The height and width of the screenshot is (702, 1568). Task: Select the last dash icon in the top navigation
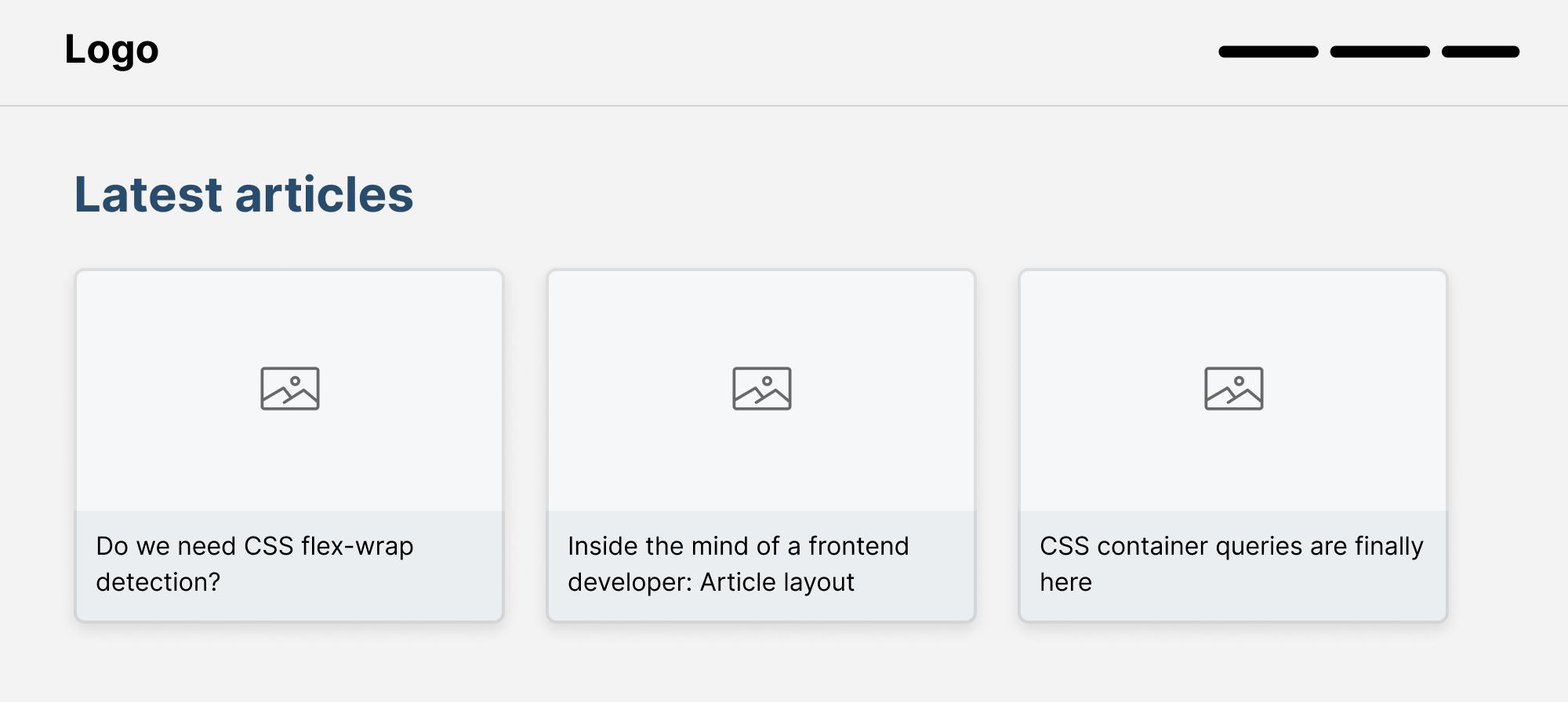coord(1480,52)
